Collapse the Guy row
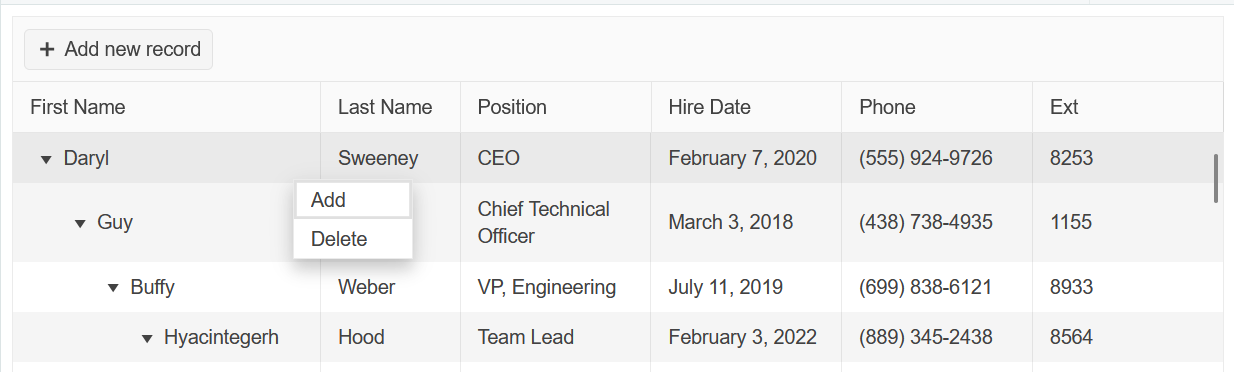The width and height of the screenshot is (1234, 372). (x=80, y=223)
